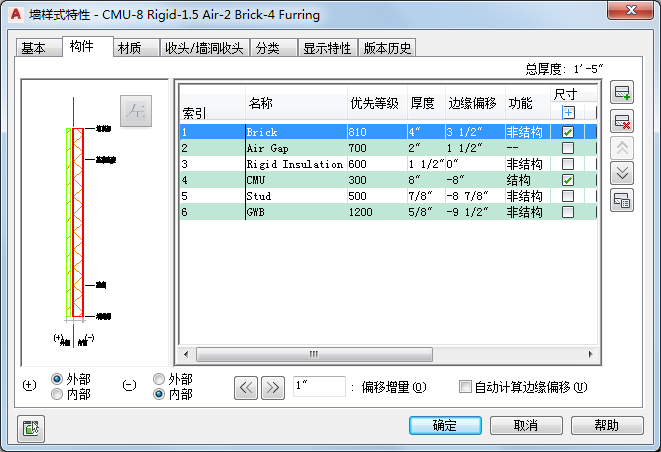Click the Remove Component icon button
Image resolution: width=661 pixels, height=452 pixels.
(x=622, y=121)
